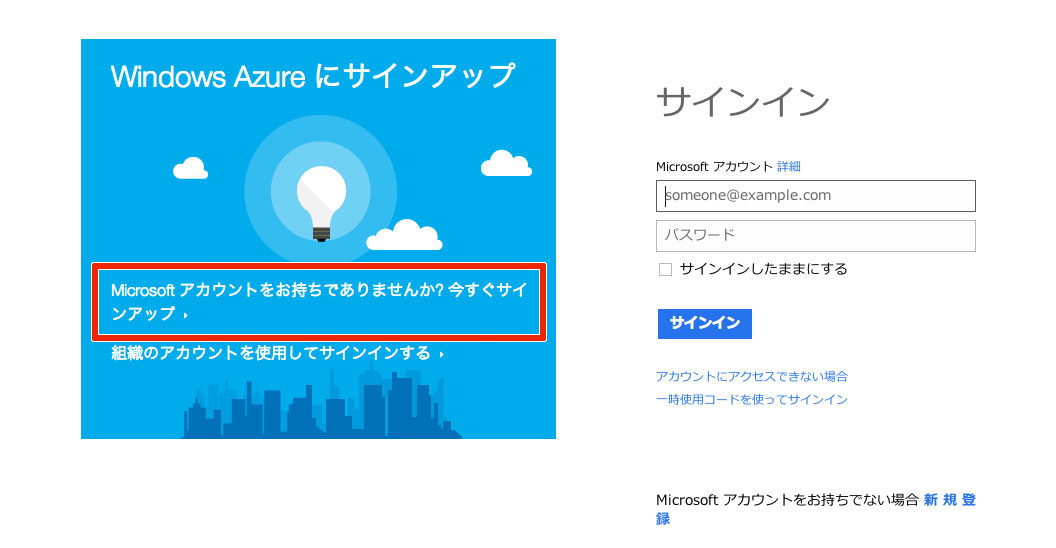Click the サインインしたままにする label text
This screenshot has height=548, width=1056.
pyautogui.click(x=764, y=269)
